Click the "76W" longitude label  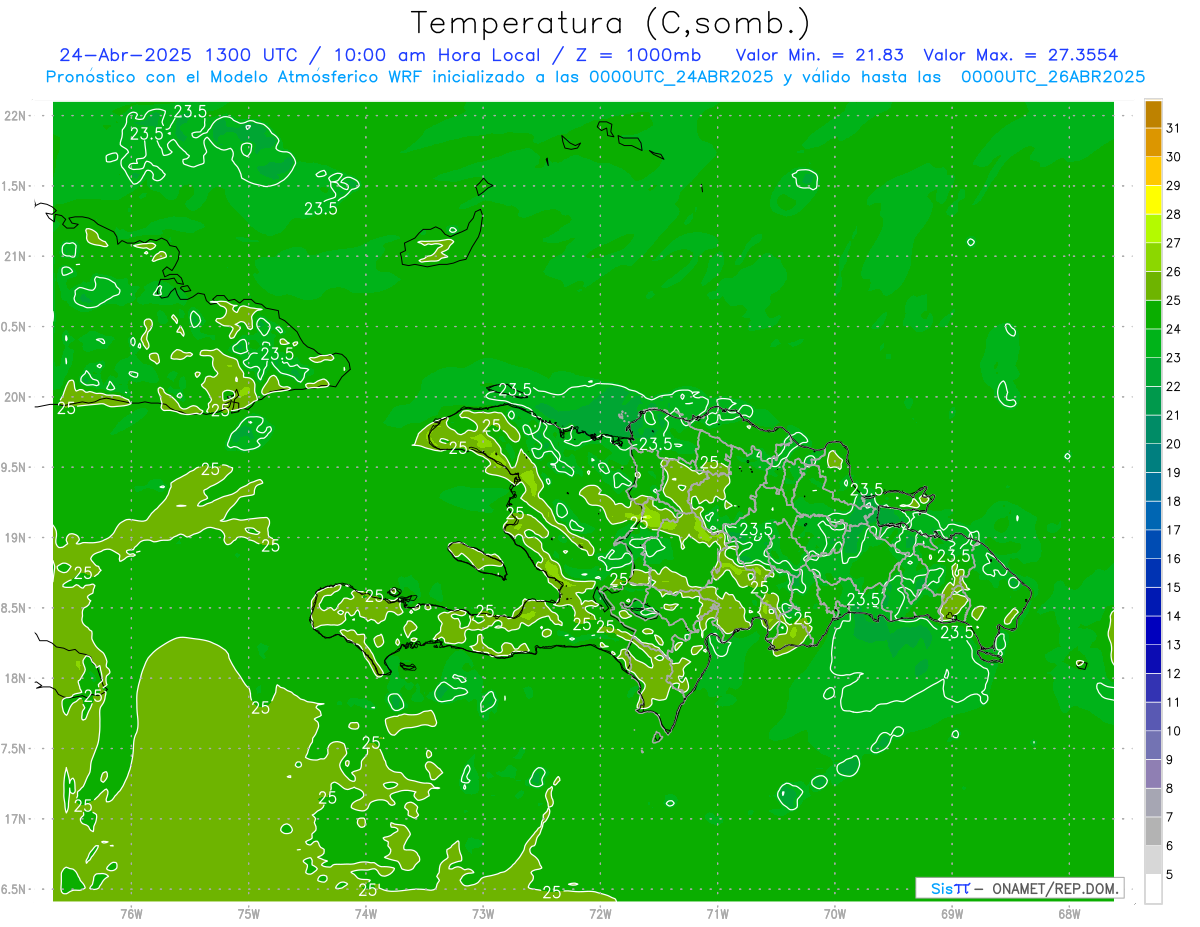pyautogui.click(x=131, y=913)
